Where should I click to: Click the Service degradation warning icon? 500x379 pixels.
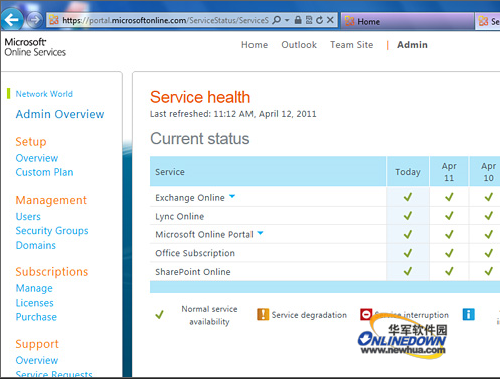tap(263, 314)
